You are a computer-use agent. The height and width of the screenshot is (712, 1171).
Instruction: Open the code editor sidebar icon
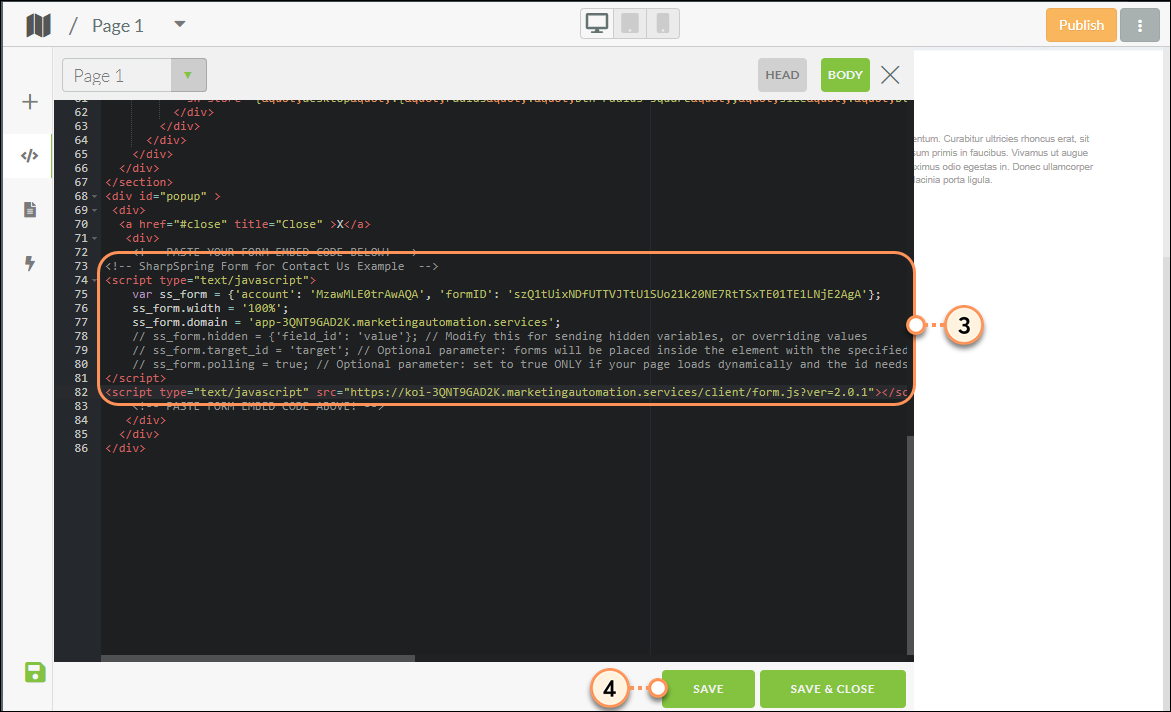[x=29, y=155]
